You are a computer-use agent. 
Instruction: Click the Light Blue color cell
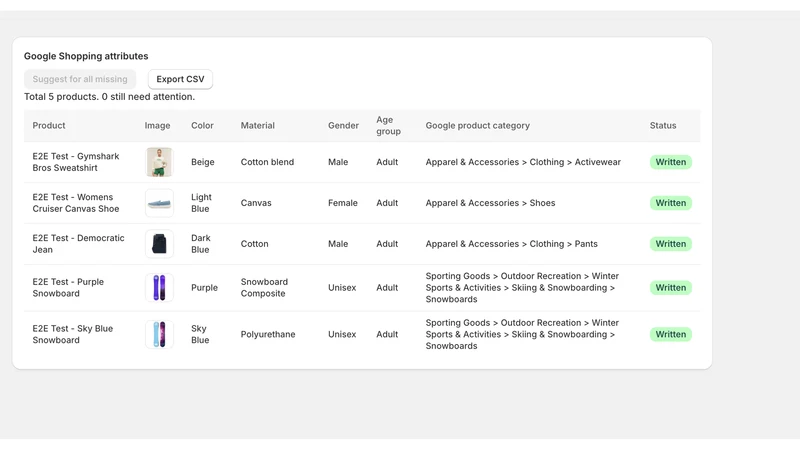point(201,203)
